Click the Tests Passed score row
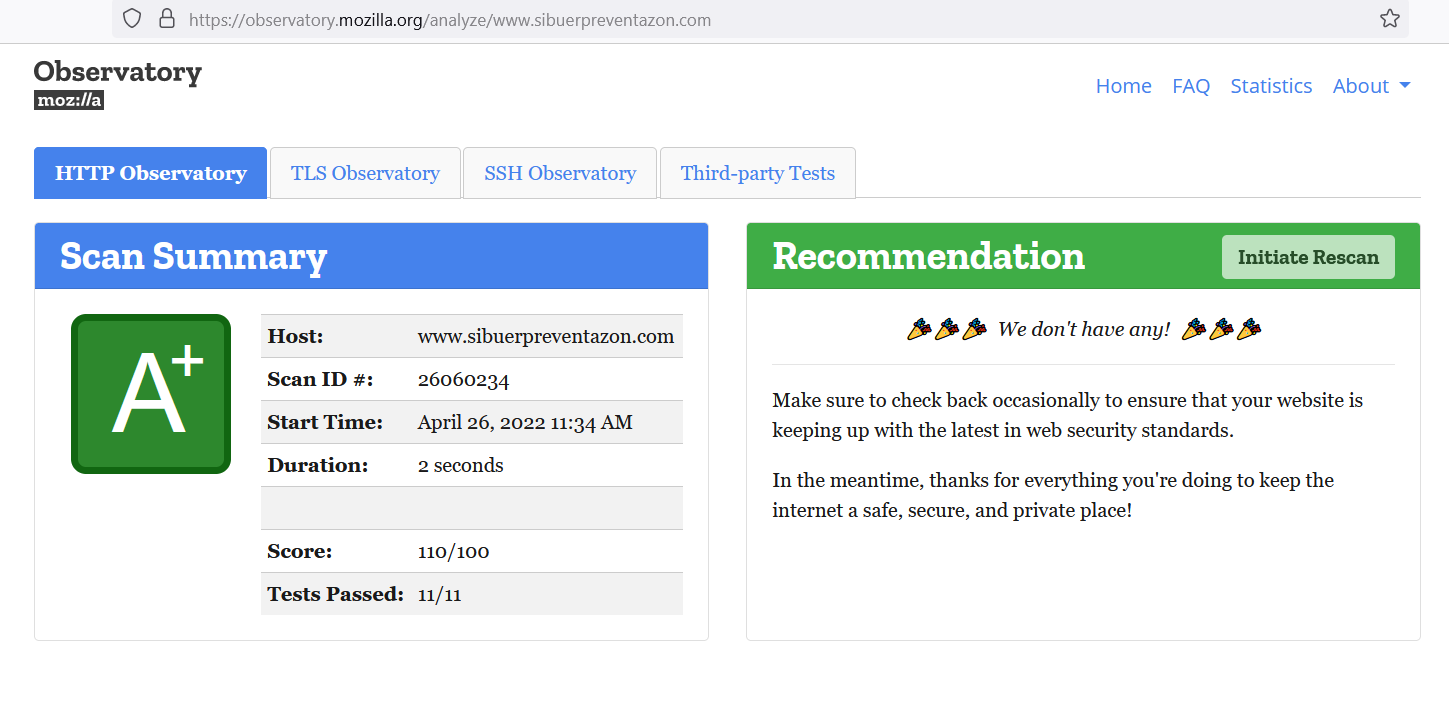The width and height of the screenshot is (1449, 721). click(x=400, y=594)
